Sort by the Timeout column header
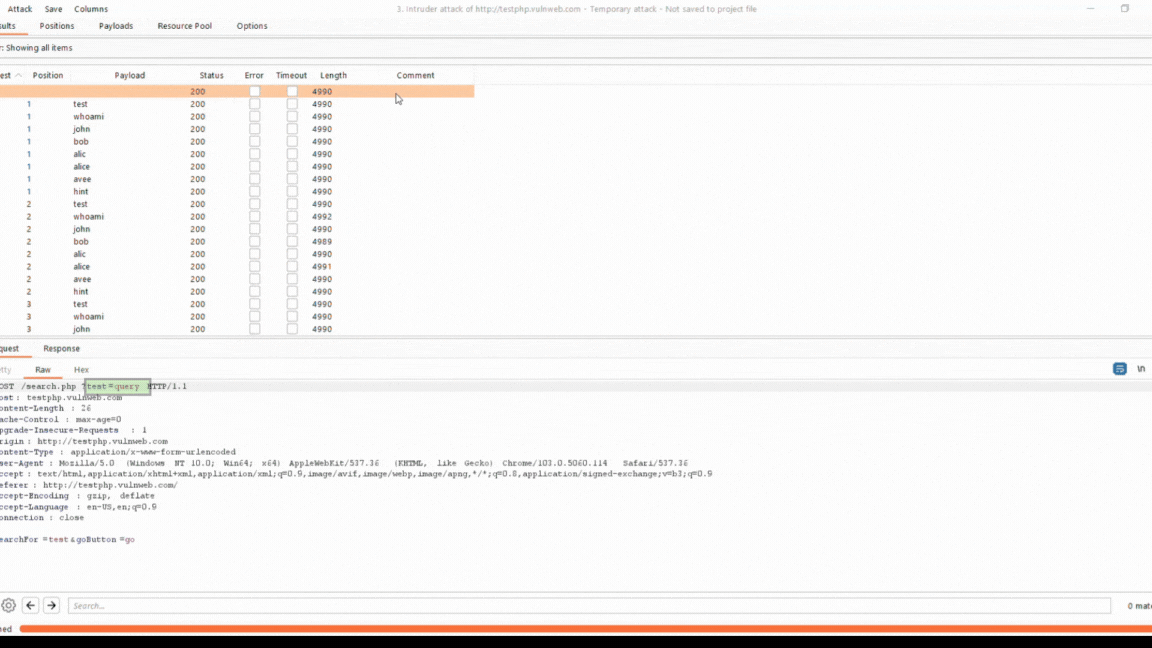This screenshot has height=648, width=1152. click(x=292, y=75)
